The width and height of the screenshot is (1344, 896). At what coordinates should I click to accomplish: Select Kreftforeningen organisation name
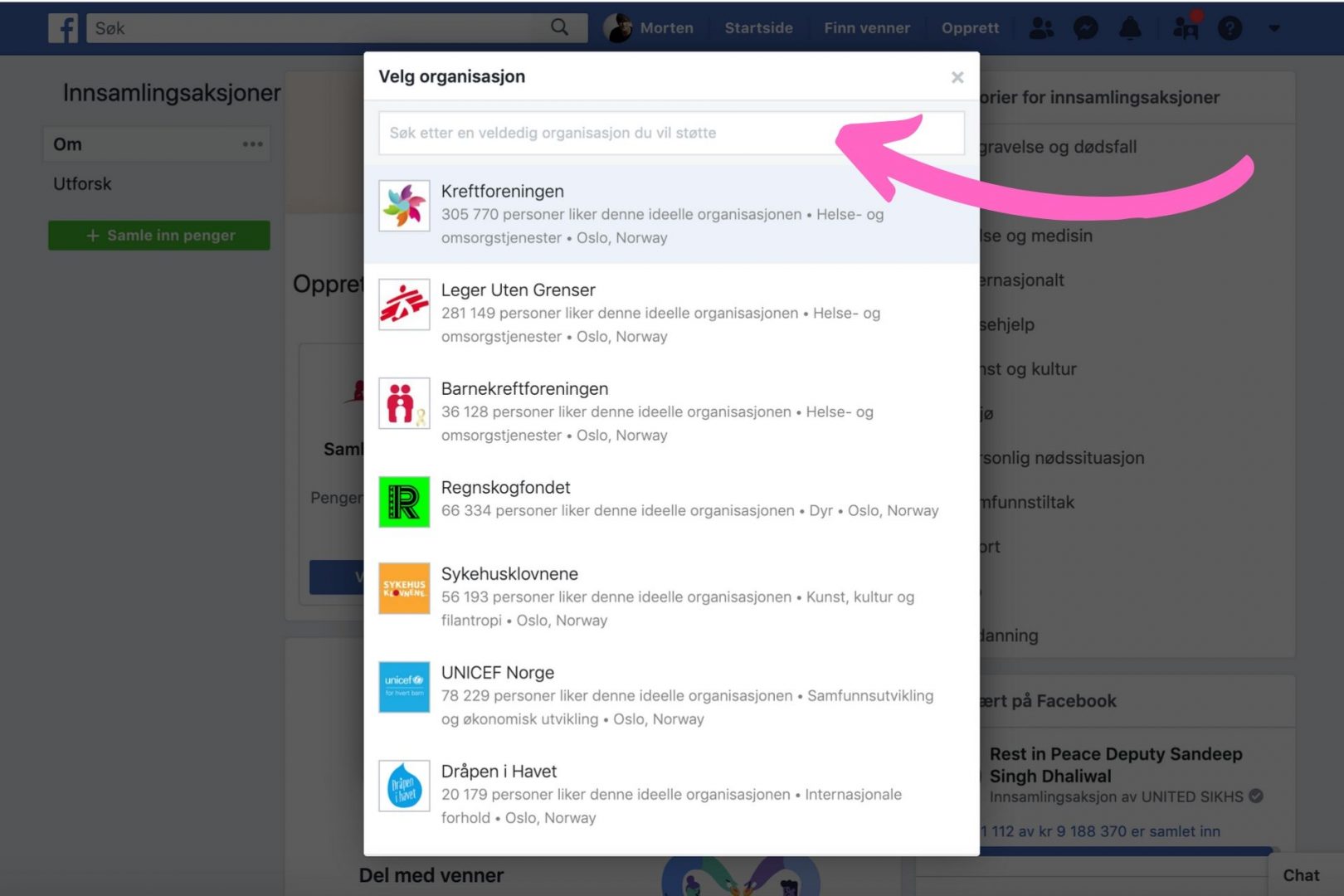(x=503, y=192)
